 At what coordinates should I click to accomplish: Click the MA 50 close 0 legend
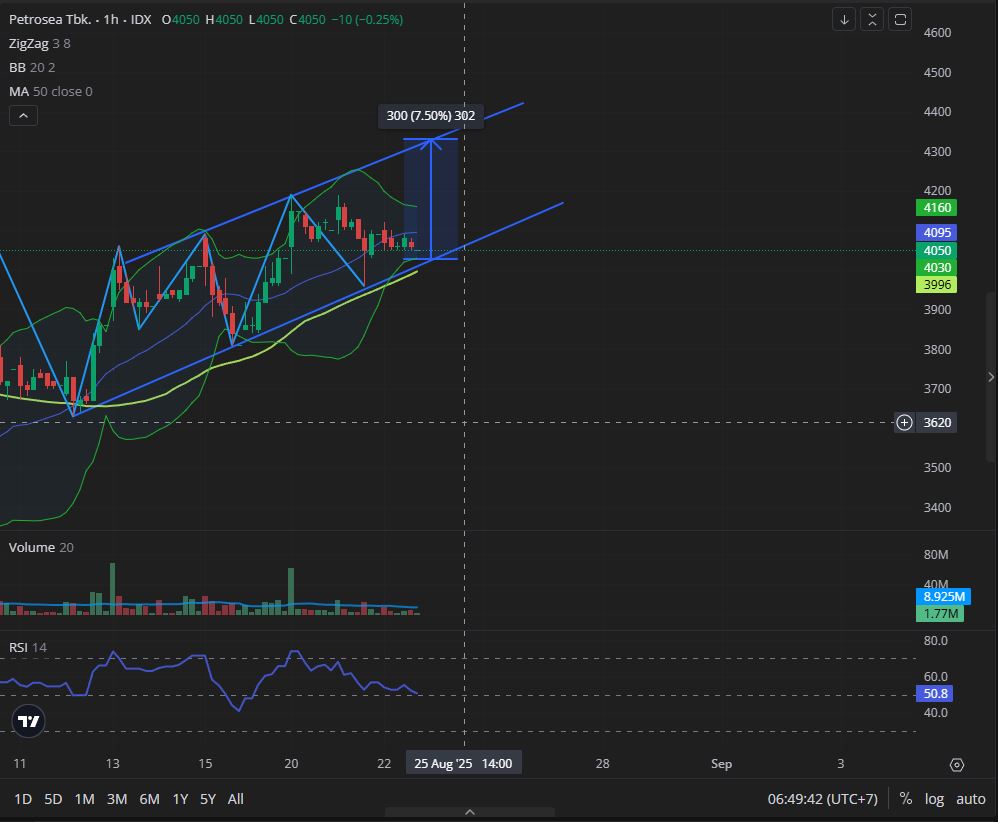point(50,92)
